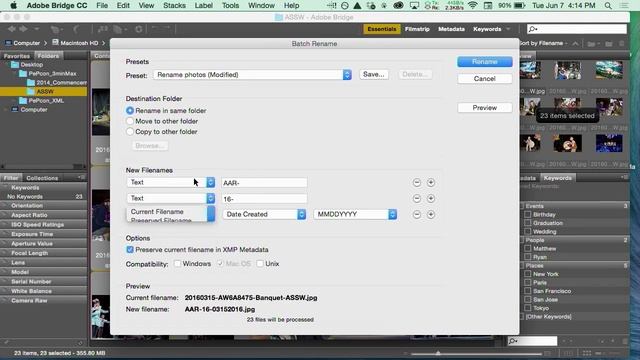Image resolution: width=640 pixels, height=360 pixels.
Task: Add a row after the 16- text row
Action: point(431,198)
